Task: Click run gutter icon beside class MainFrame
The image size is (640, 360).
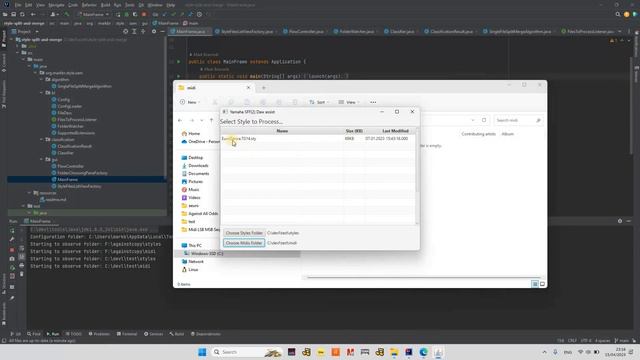Action: click(x=178, y=62)
